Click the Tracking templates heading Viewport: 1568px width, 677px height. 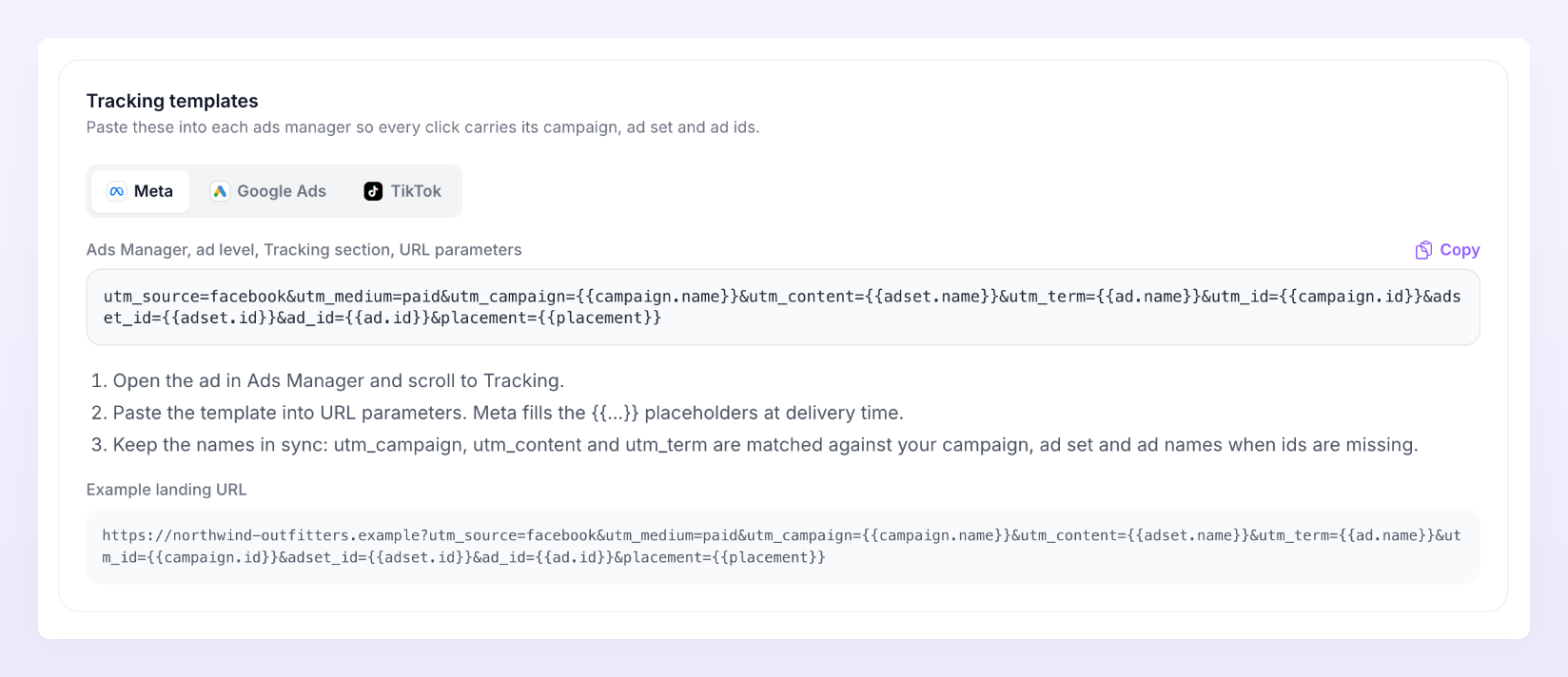point(172,101)
